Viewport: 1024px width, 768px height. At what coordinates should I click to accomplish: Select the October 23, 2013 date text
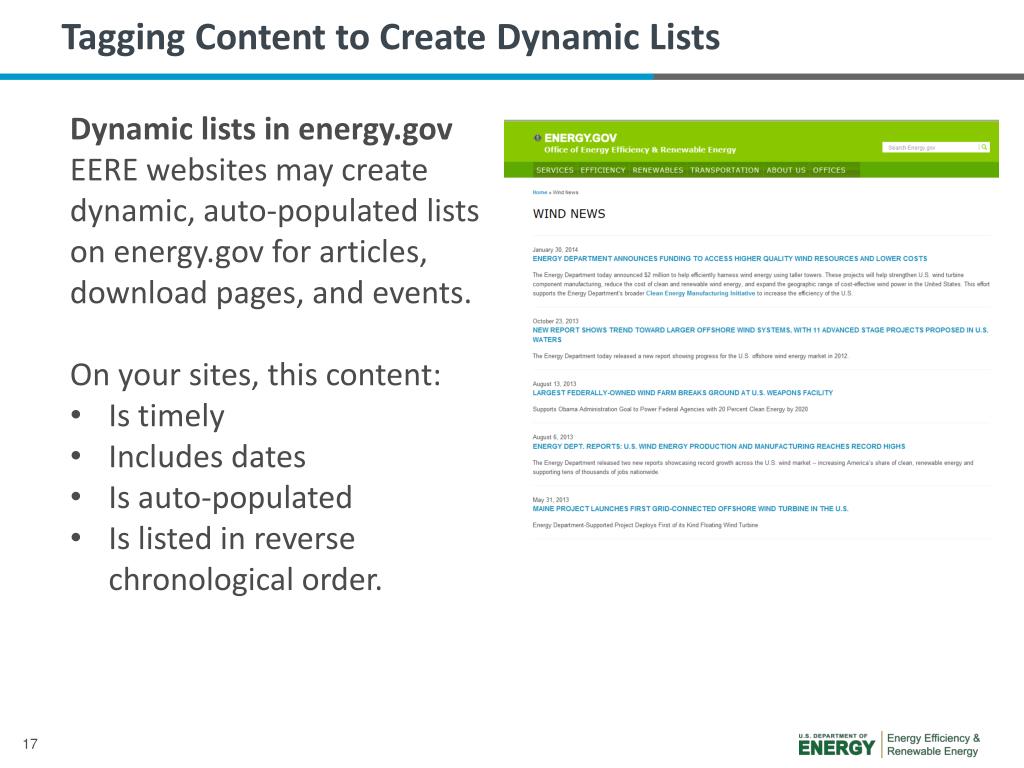coord(555,321)
